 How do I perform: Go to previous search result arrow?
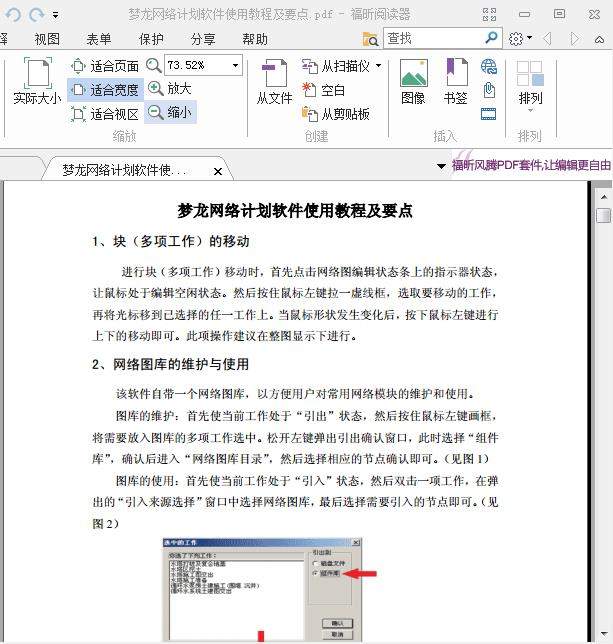tap(547, 39)
